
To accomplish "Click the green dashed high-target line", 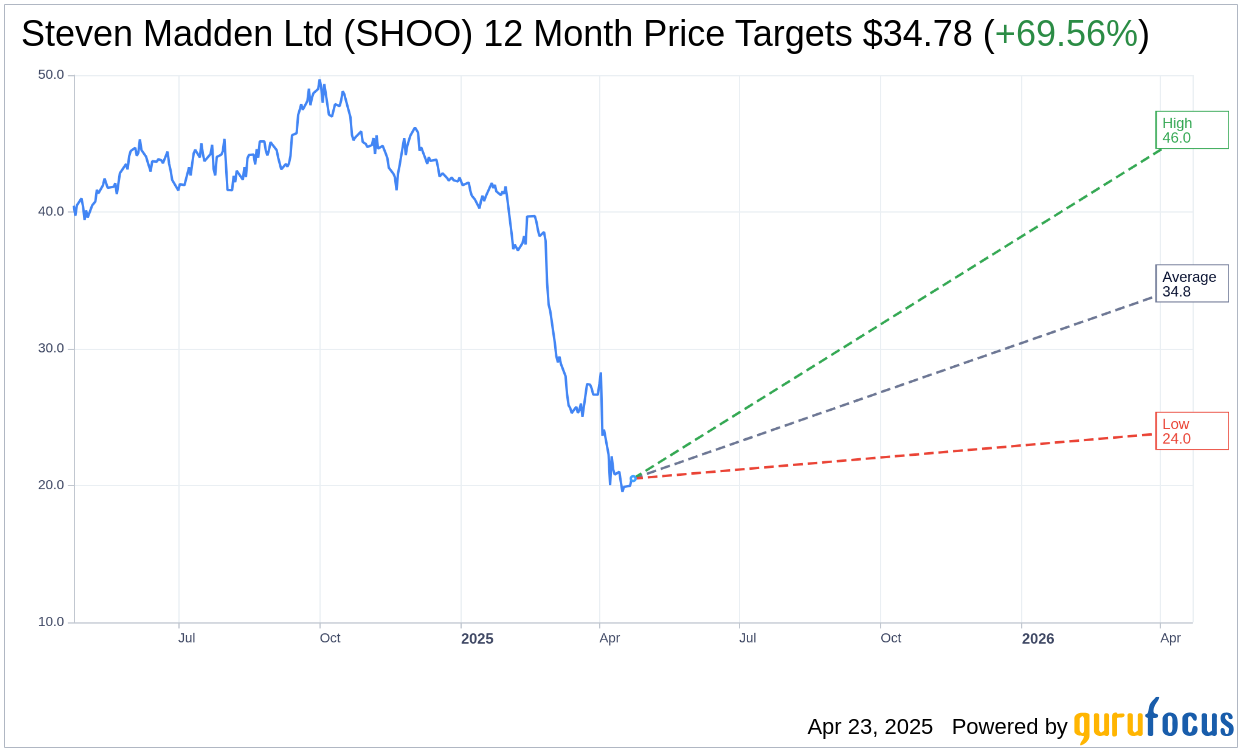I will coord(900,314).
